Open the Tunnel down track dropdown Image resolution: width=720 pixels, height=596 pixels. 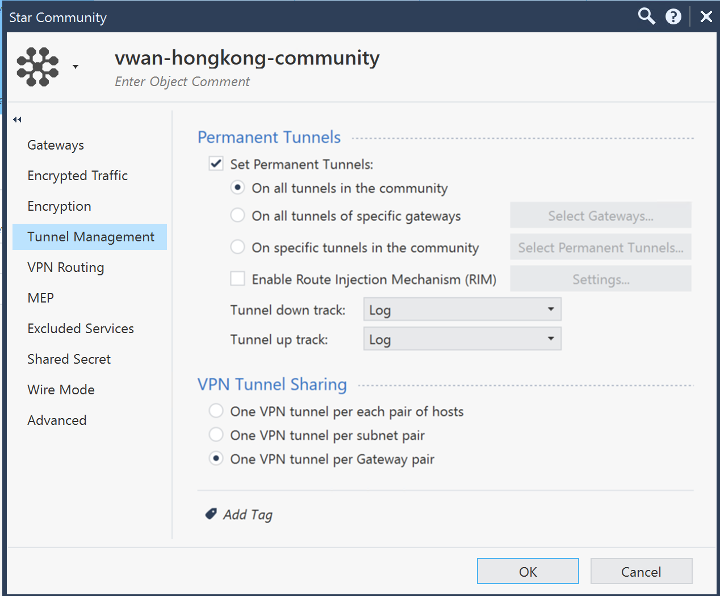click(462, 309)
